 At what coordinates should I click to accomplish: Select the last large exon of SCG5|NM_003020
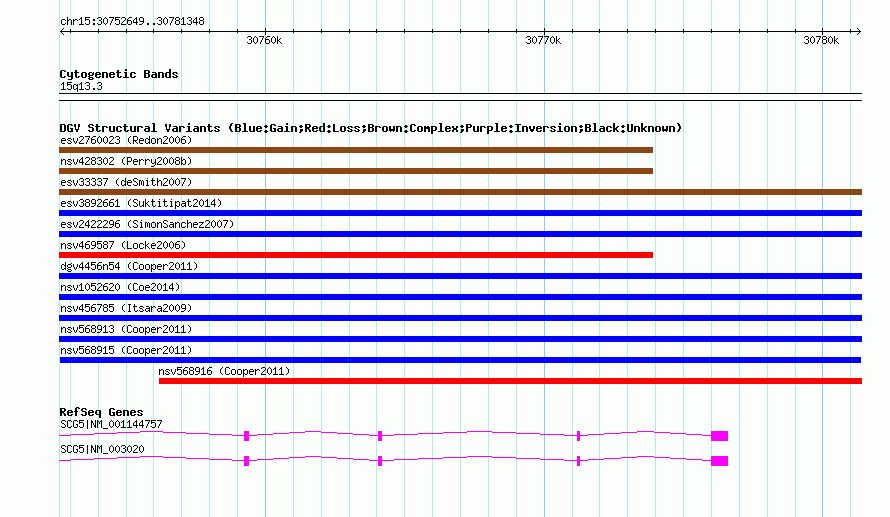(720, 461)
